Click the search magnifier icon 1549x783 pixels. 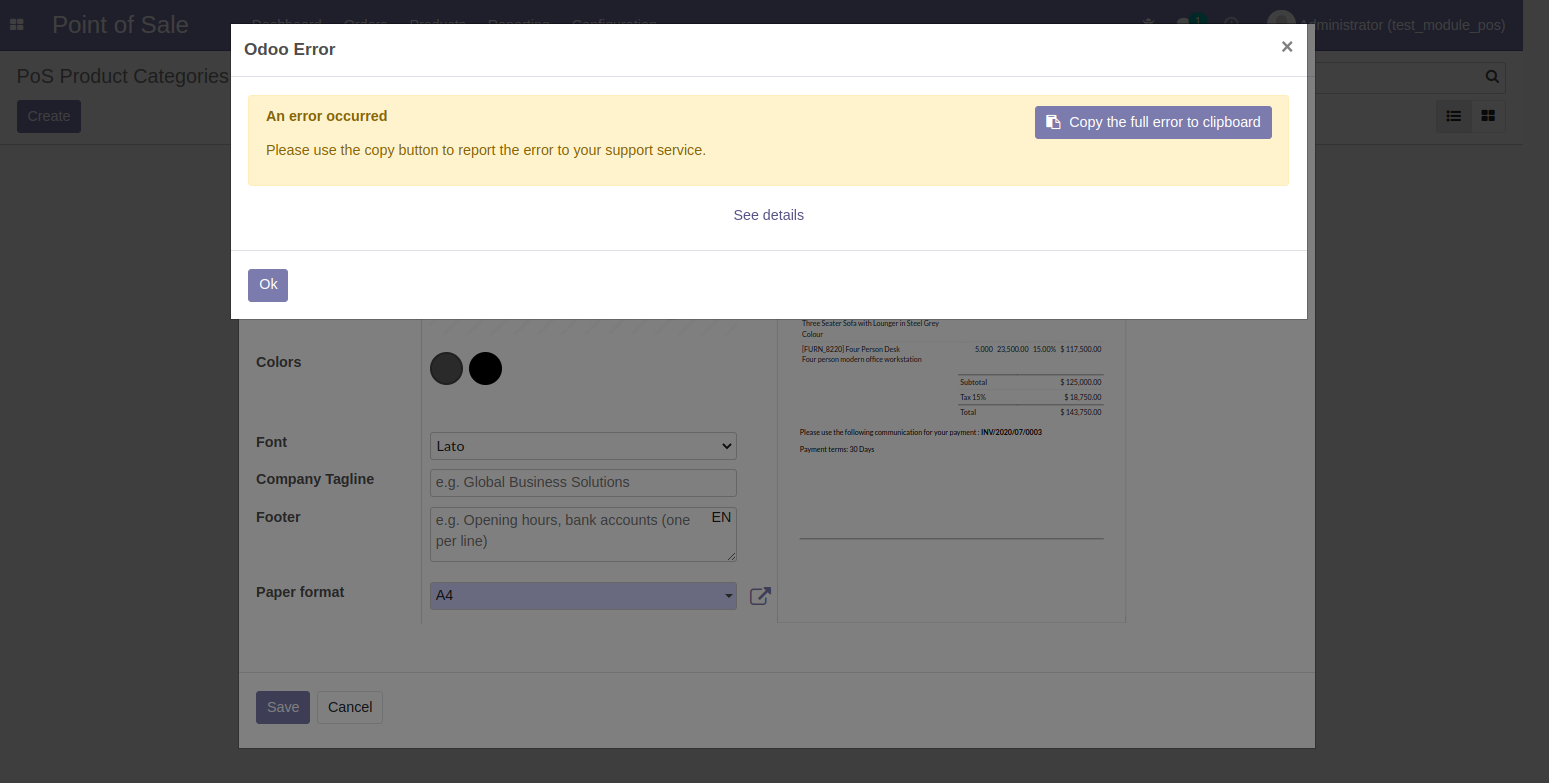[x=1492, y=77]
